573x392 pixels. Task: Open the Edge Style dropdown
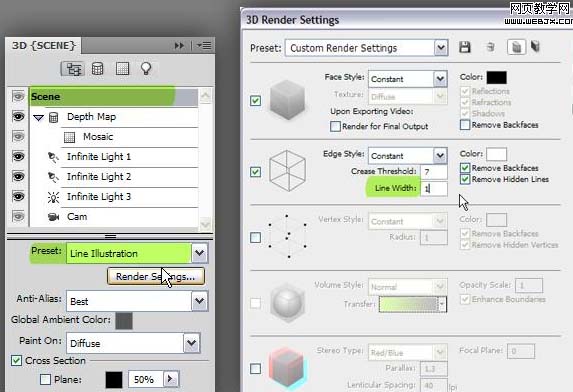[440, 156]
